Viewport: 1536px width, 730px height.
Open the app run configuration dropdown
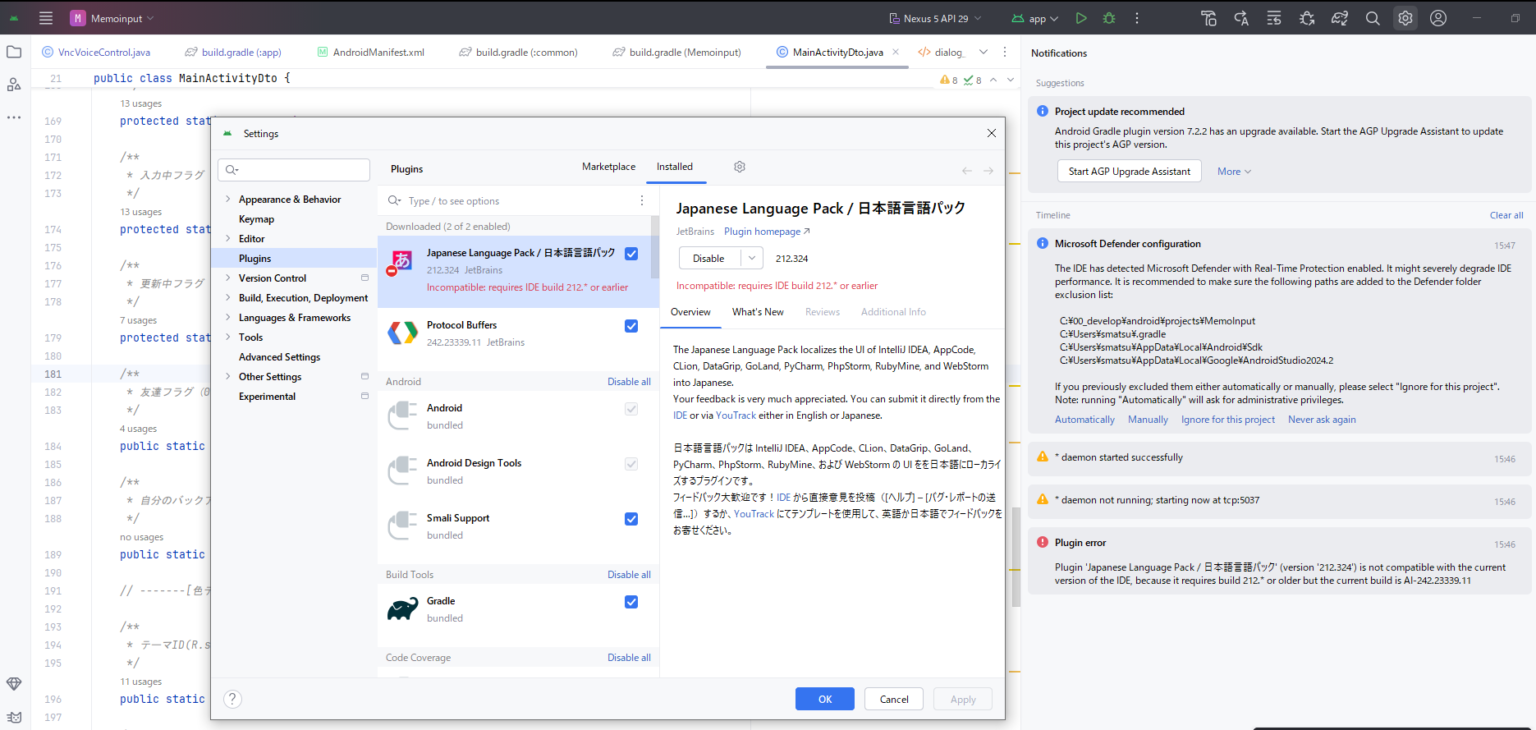coord(1035,18)
